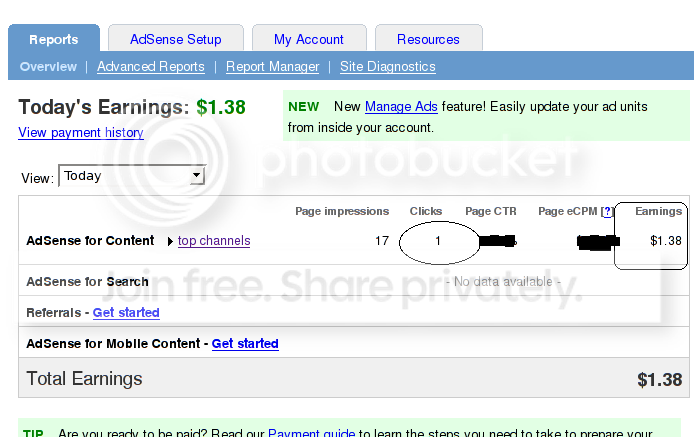This screenshot has width=694, height=437.
Task: Go to the Resources tab
Action: (x=428, y=39)
